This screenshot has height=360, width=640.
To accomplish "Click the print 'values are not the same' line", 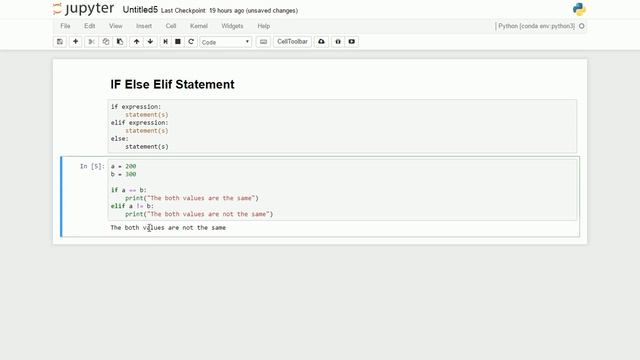I will point(199,214).
